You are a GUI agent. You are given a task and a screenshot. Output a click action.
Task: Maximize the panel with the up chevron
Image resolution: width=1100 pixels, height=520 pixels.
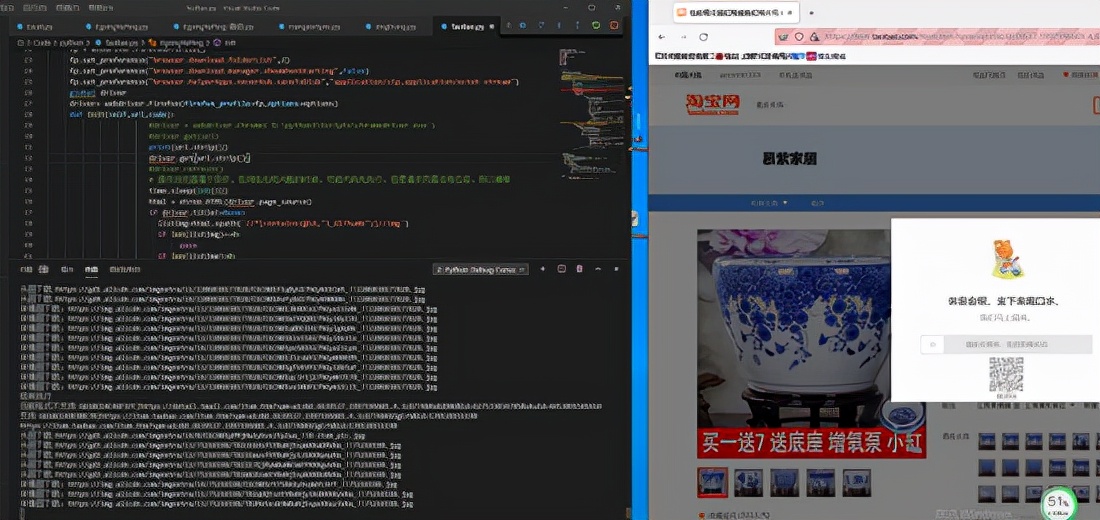point(598,269)
